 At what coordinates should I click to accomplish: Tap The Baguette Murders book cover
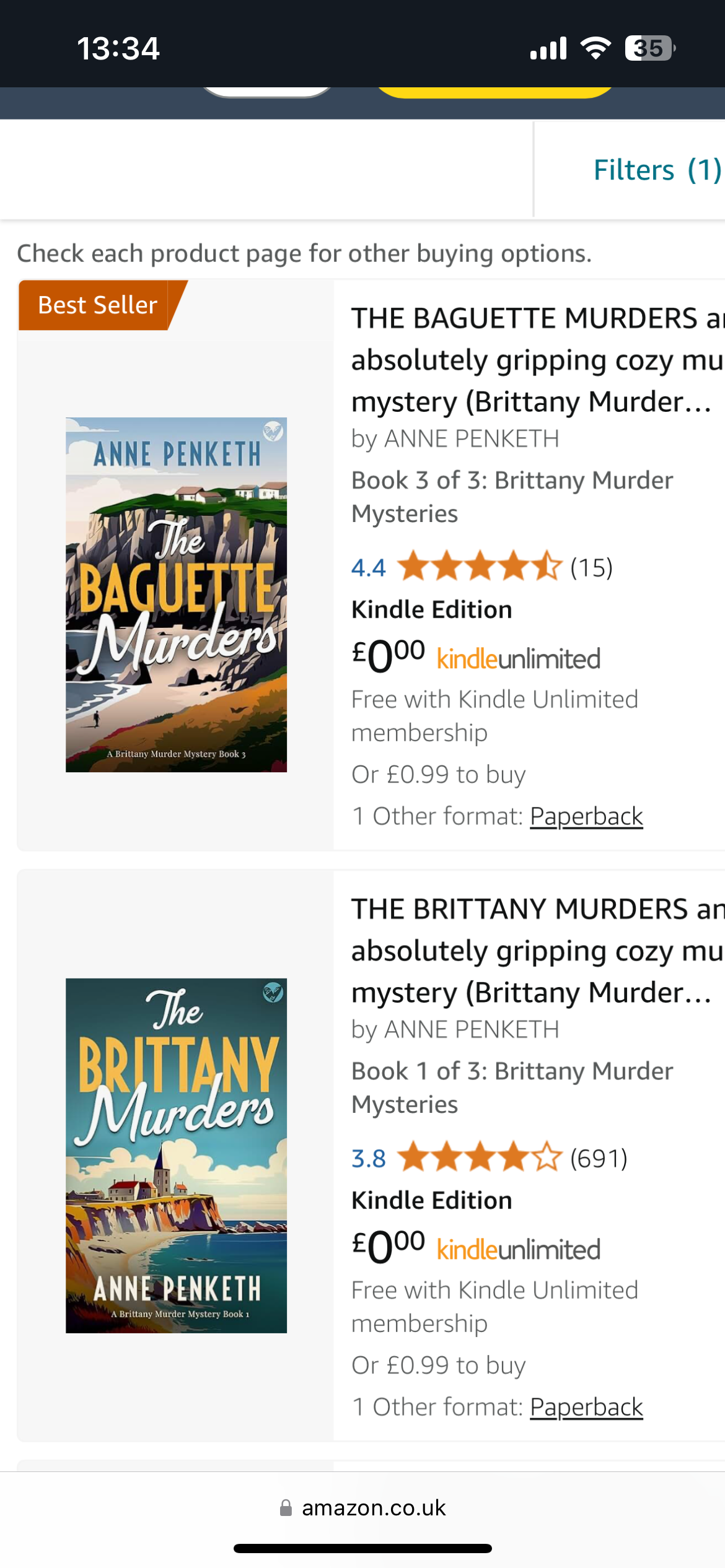point(177,595)
